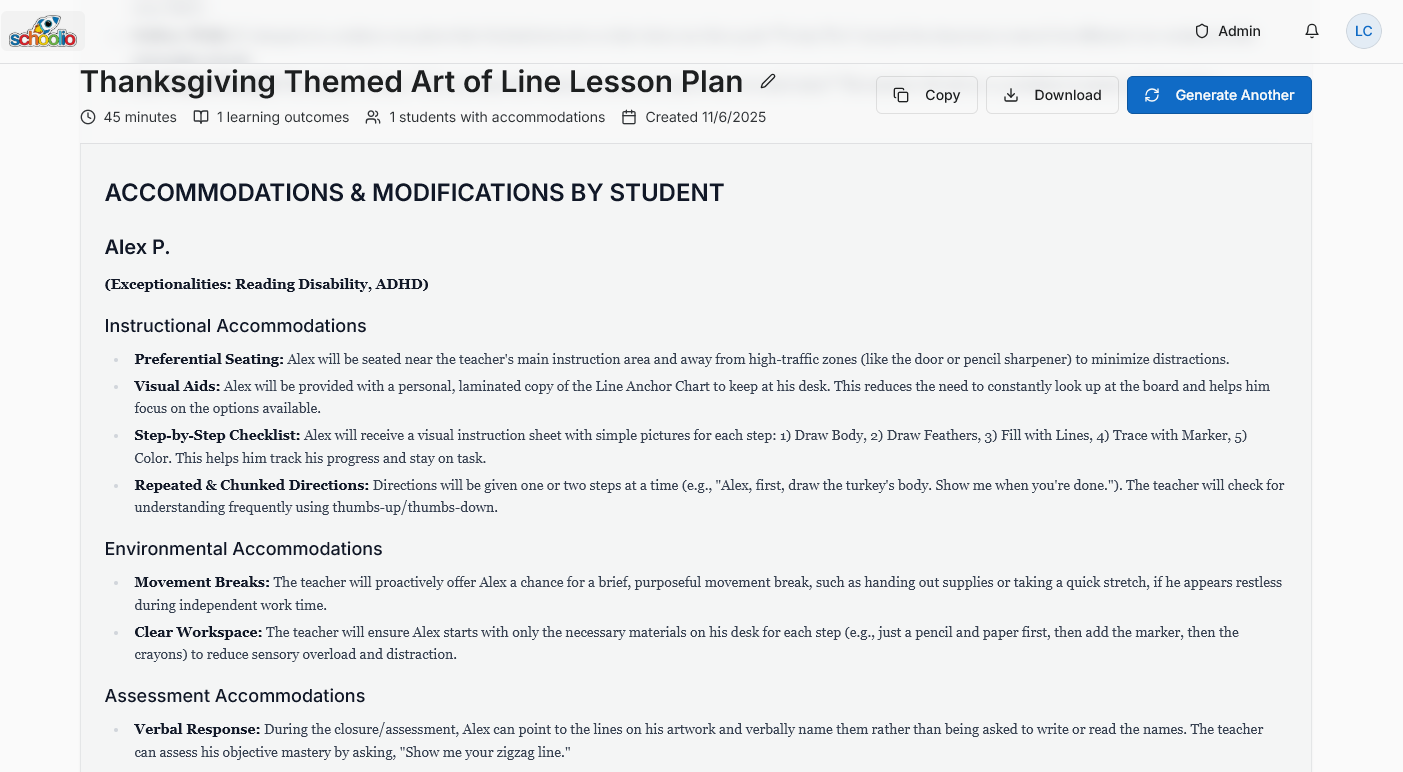Open the LC account avatar
Image resolution: width=1403 pixels, height=772 pixels.
(1363, 31)
